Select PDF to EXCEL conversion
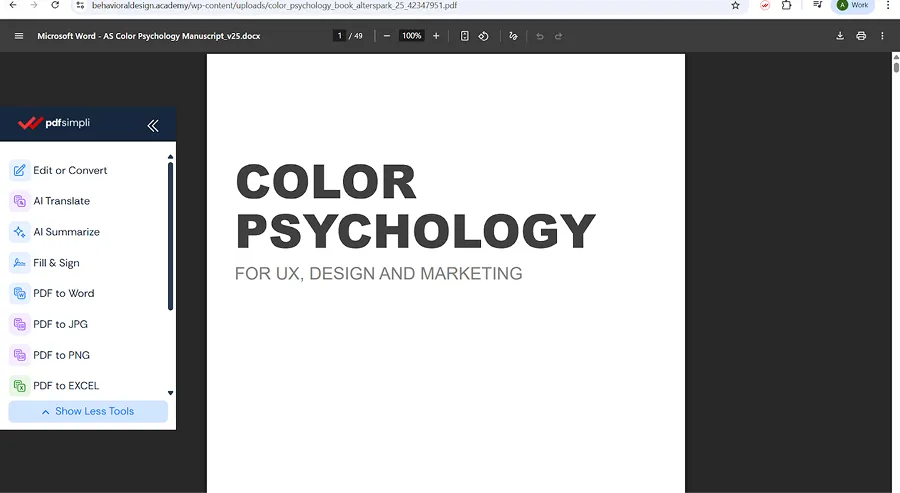This screenshot has height=493, width=900. [x=66, y=385]
